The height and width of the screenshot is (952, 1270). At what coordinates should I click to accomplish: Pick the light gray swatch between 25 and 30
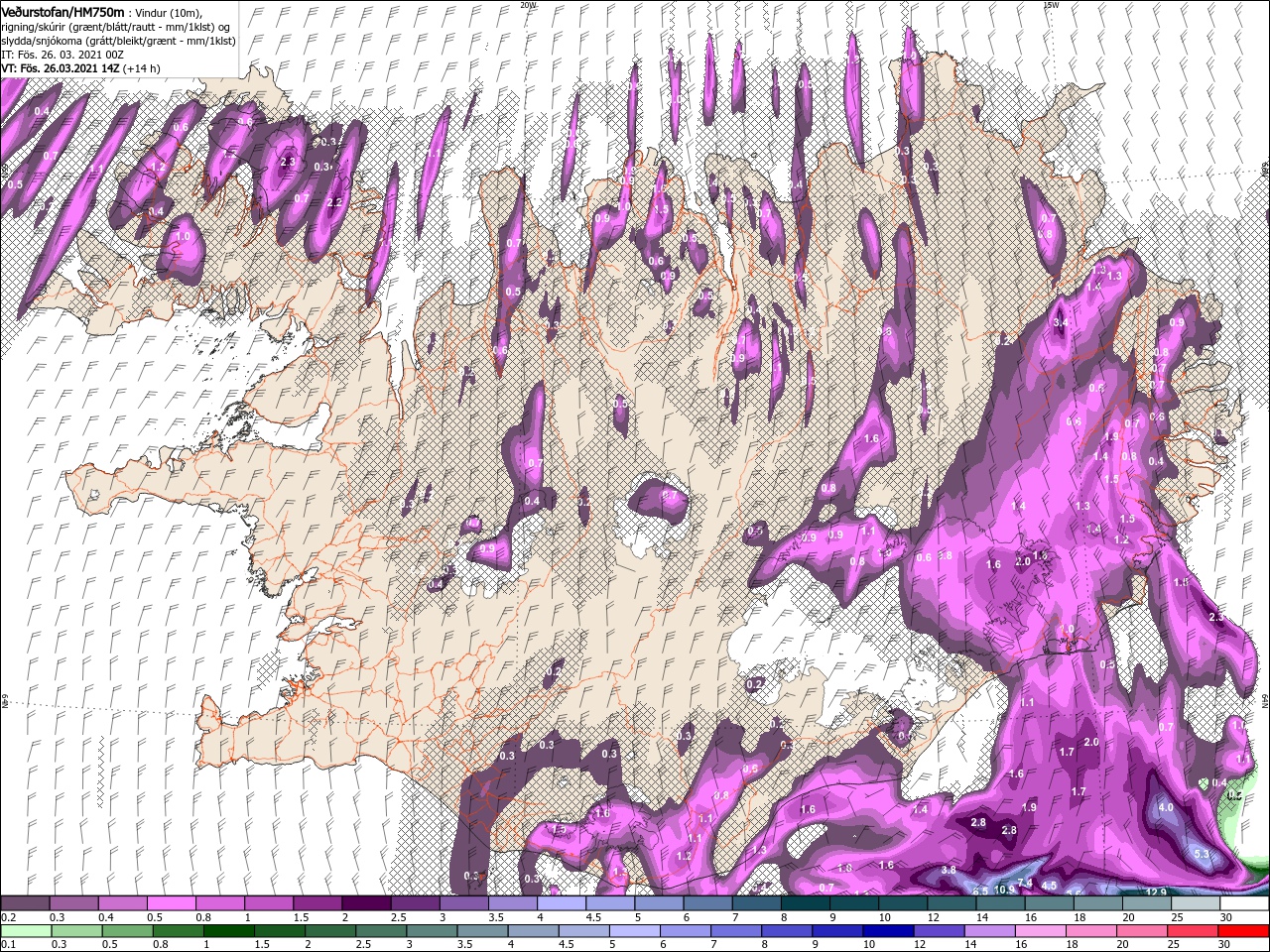[1197, 903]
